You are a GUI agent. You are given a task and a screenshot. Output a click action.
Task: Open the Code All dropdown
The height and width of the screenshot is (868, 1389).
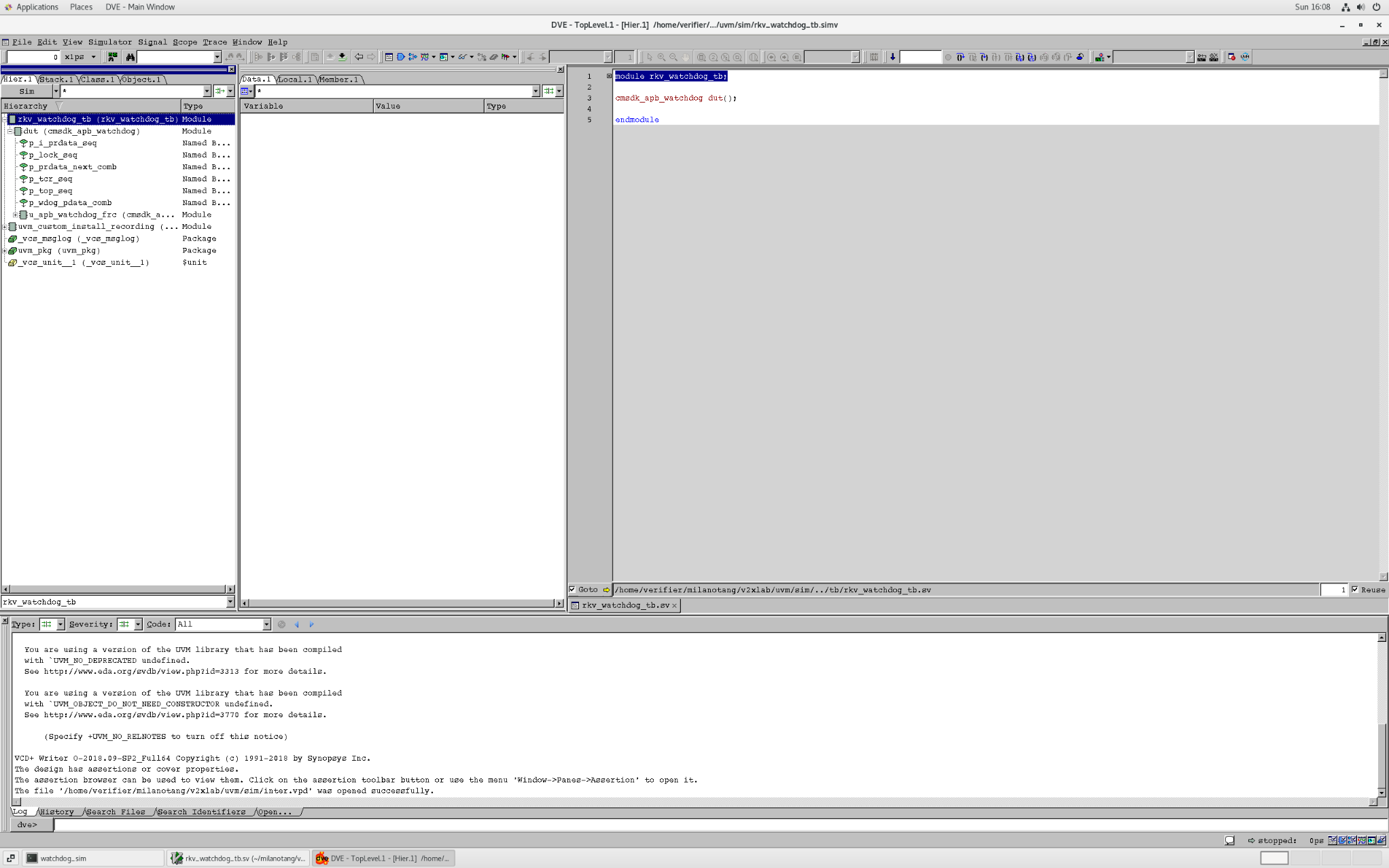tap(266, 624)
